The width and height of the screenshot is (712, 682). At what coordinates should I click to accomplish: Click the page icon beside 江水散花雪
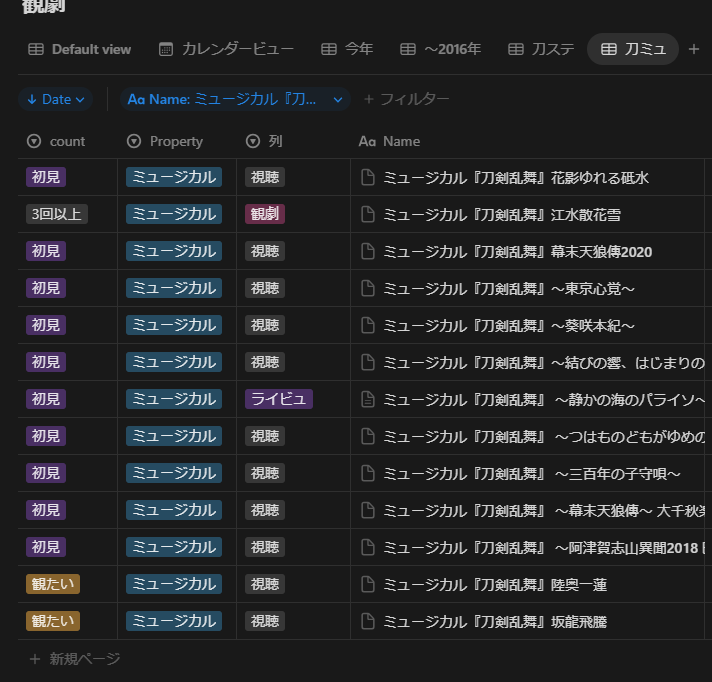click(x=367, y=214)
